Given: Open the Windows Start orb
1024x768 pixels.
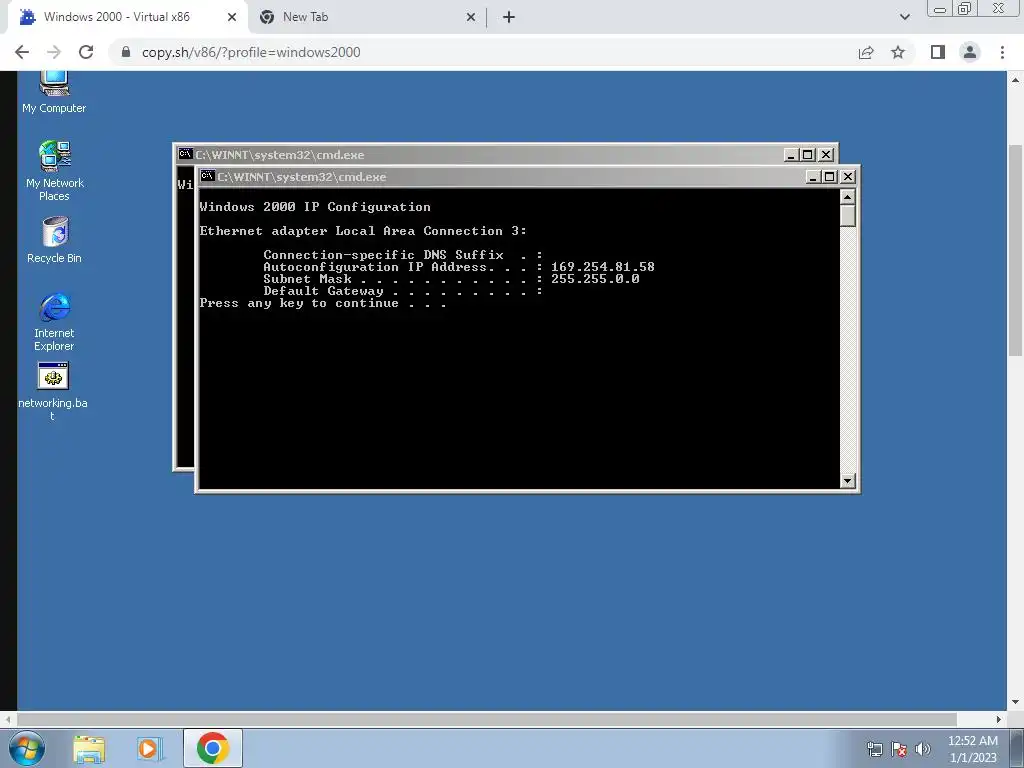Looking at the screenshot, I should pyautogui.click(x=25, y=748).
